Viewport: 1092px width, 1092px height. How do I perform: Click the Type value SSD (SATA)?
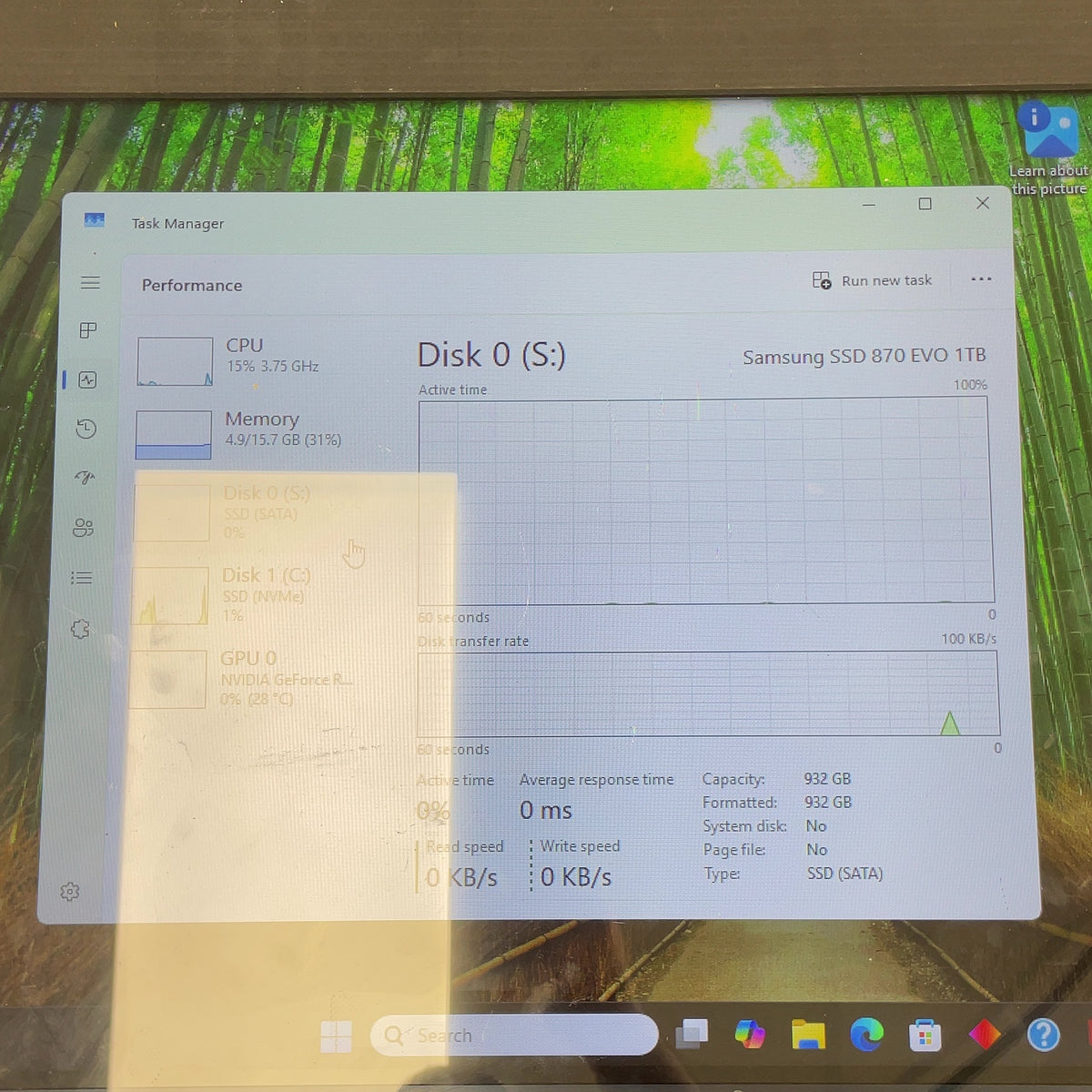pyautogui.click(x=844, y=874)
